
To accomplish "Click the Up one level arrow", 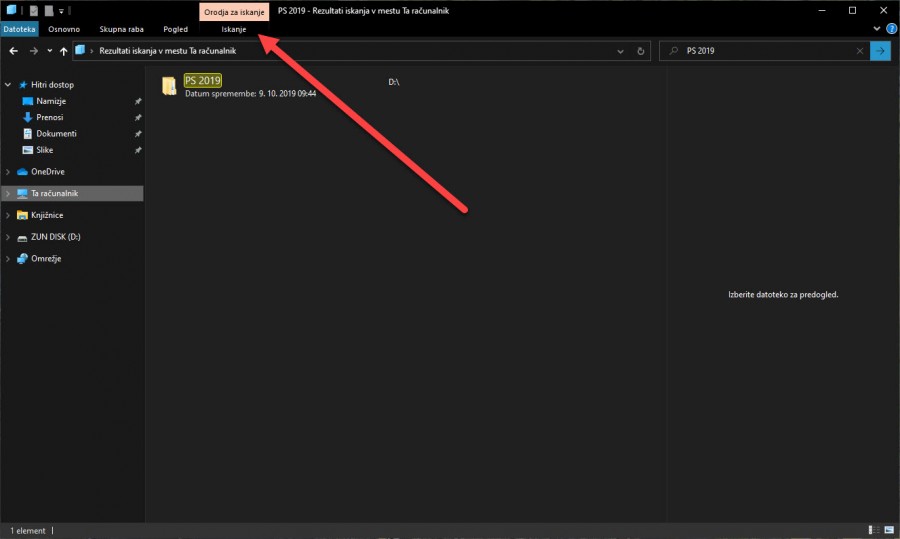I will (64, 50).
